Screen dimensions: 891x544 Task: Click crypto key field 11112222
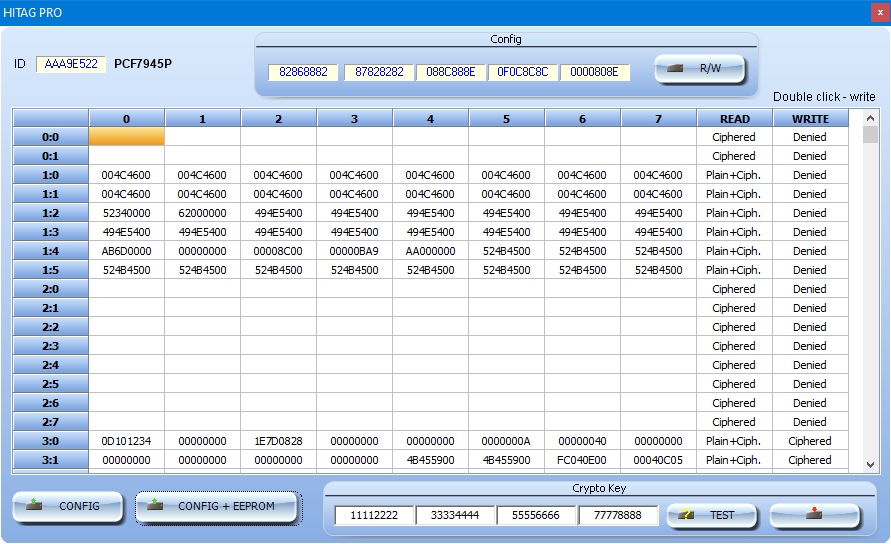point(374,515)
